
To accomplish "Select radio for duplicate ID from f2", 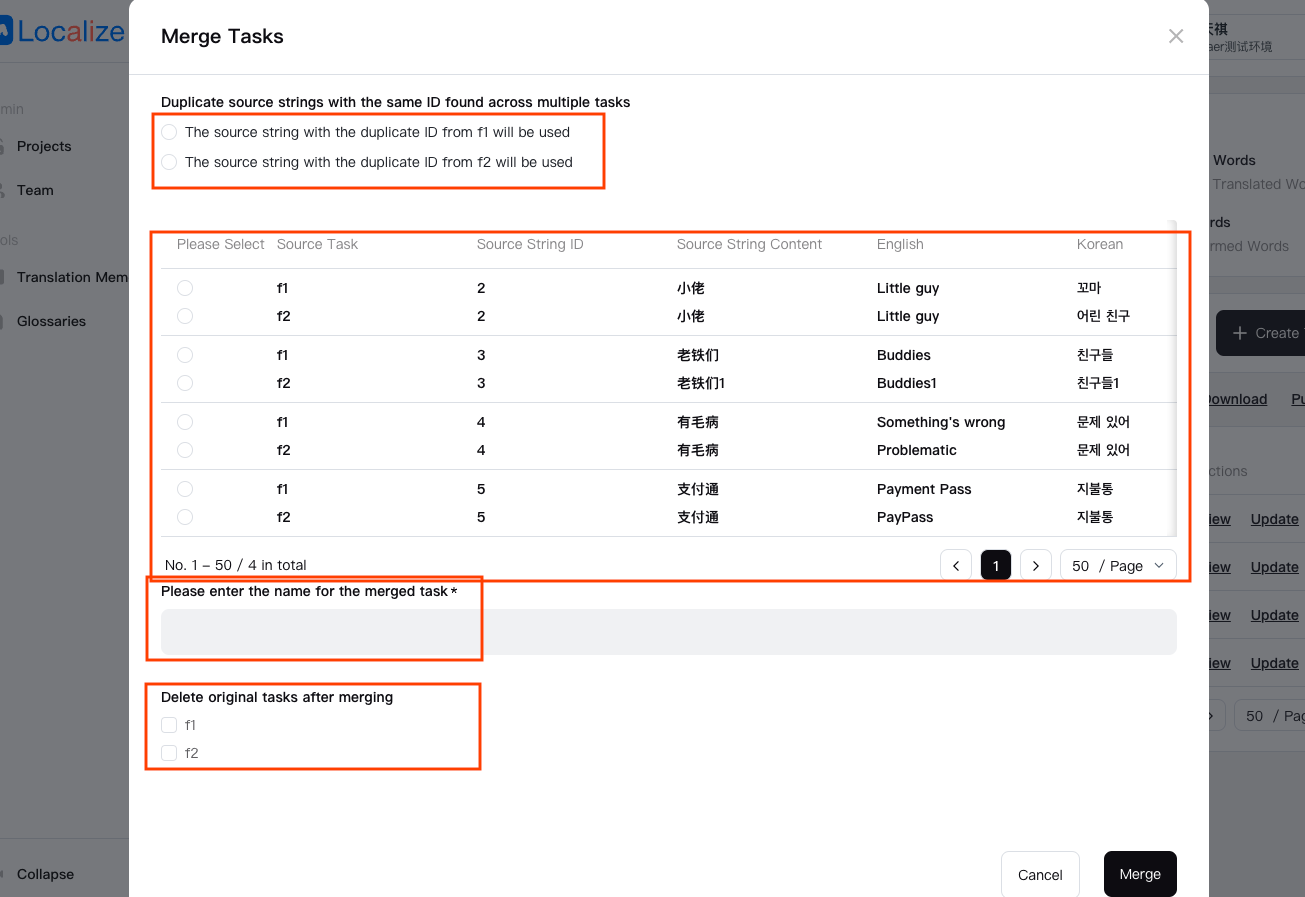I will click(169, 162).
